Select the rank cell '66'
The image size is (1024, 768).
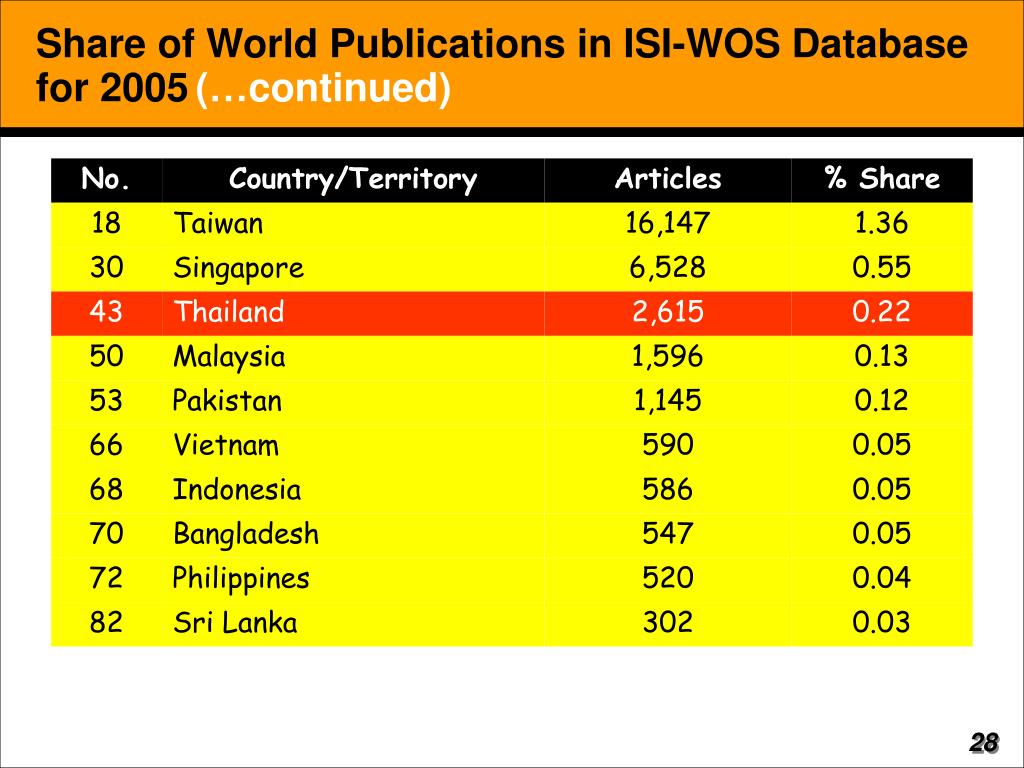coord(106,445)
